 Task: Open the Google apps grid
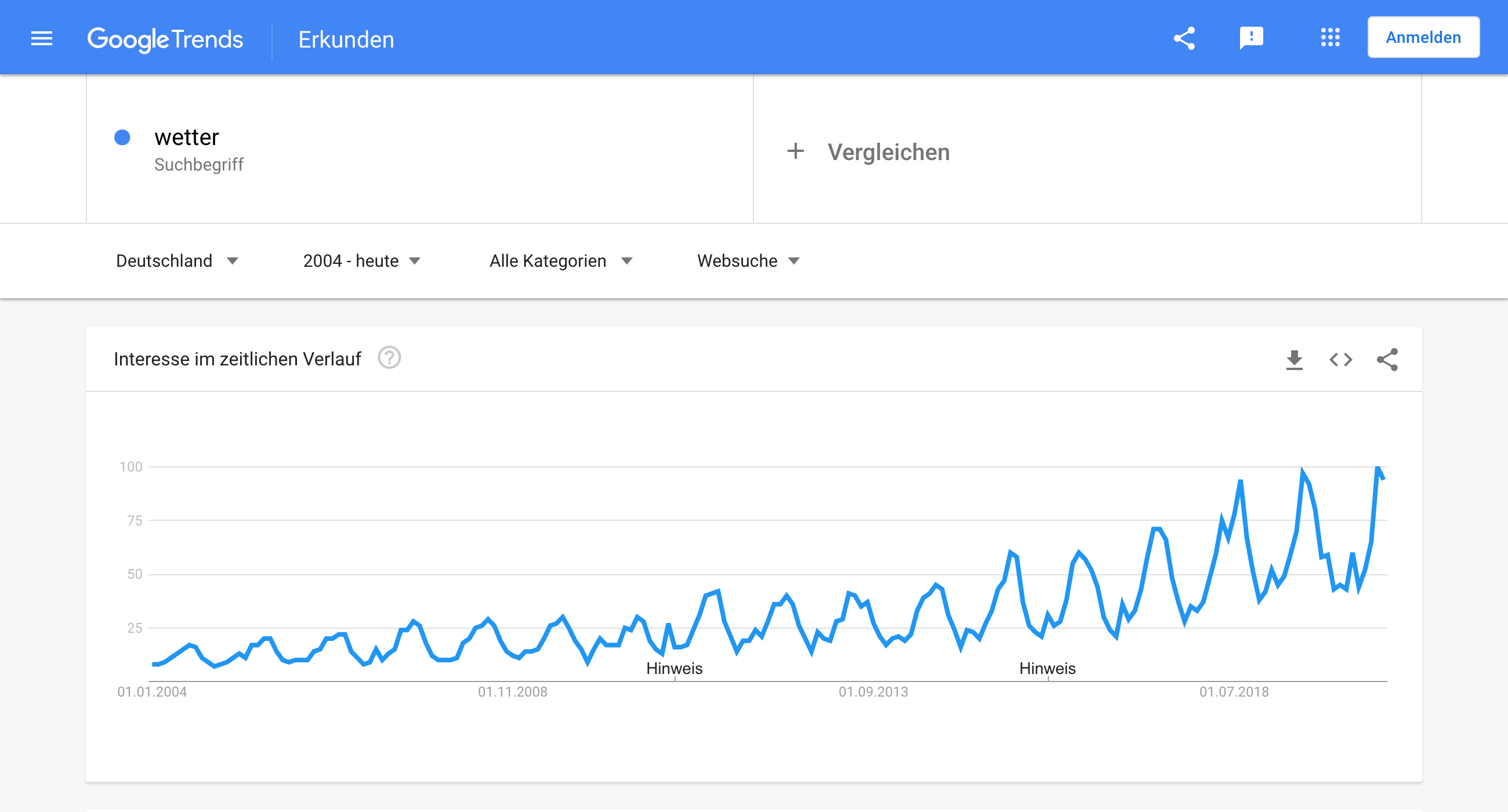[x=1330, y=38]
